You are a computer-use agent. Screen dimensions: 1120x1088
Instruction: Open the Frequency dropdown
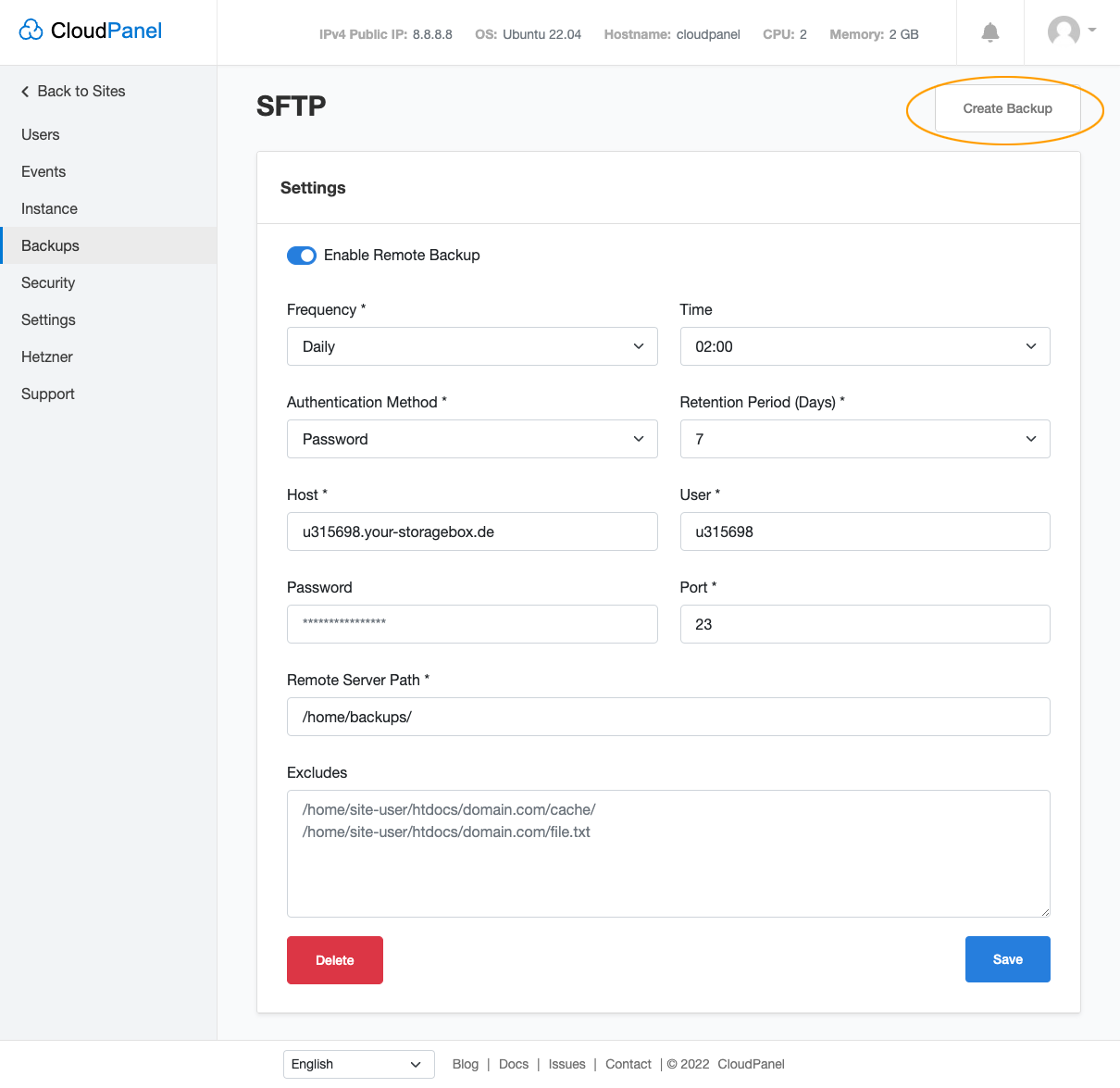coord(472,345)
